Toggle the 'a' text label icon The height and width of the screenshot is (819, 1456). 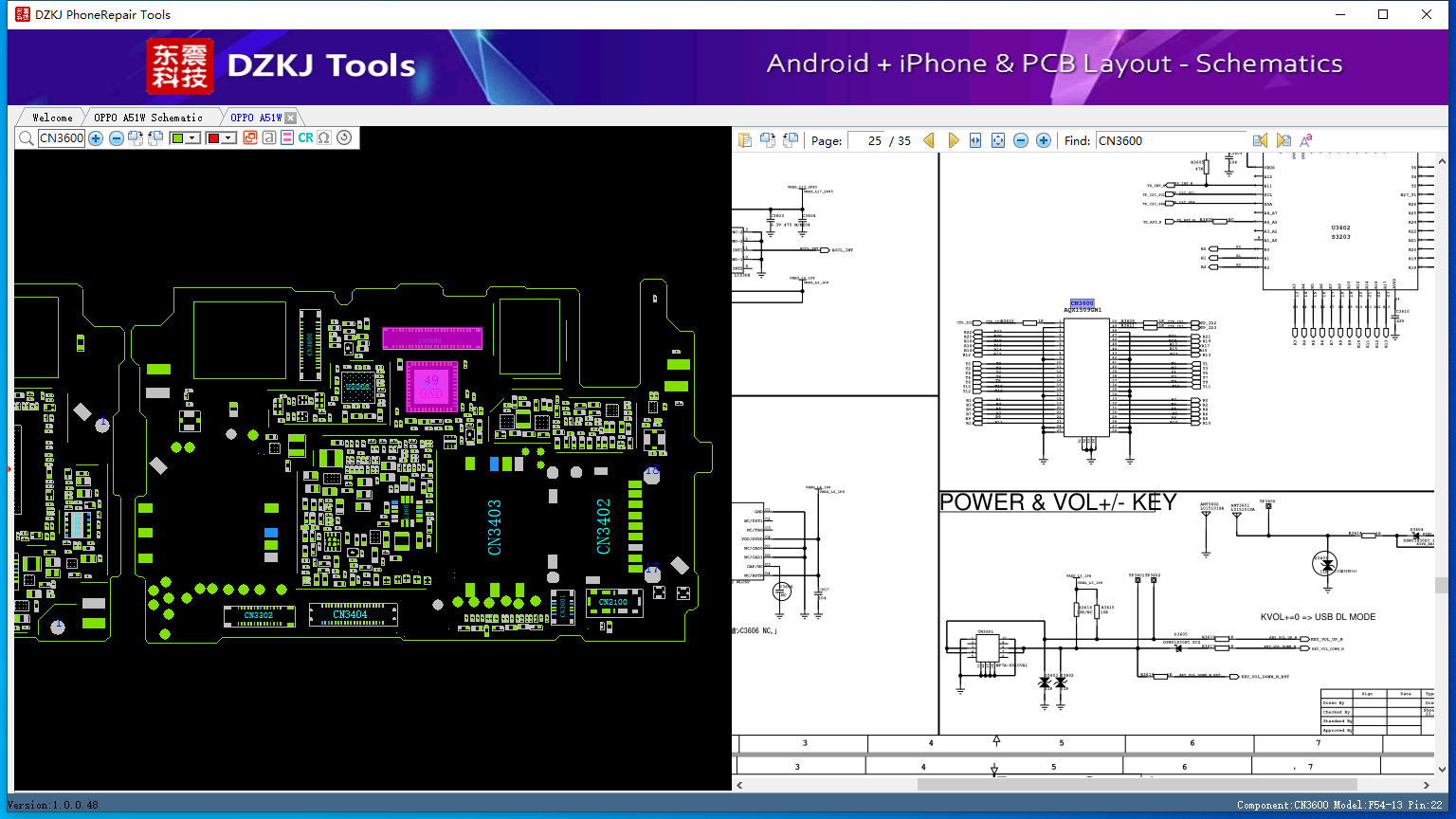pos(269,138)
